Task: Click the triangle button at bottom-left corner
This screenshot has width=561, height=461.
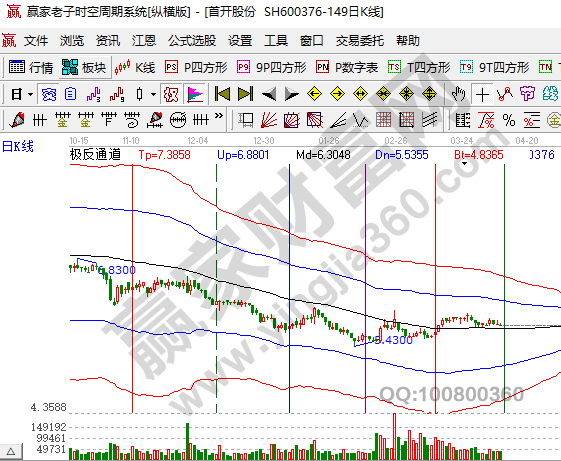Action: (x=10, y=451)
